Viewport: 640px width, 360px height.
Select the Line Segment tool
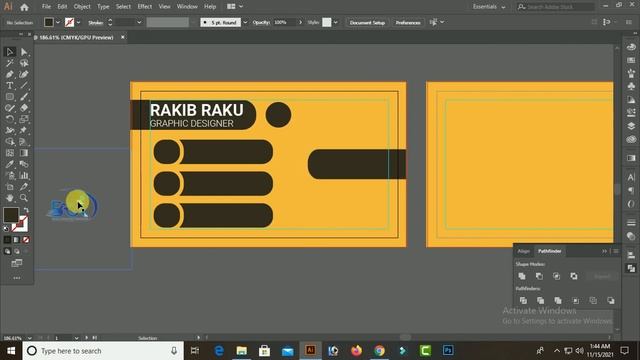click(x=24, y=86)
